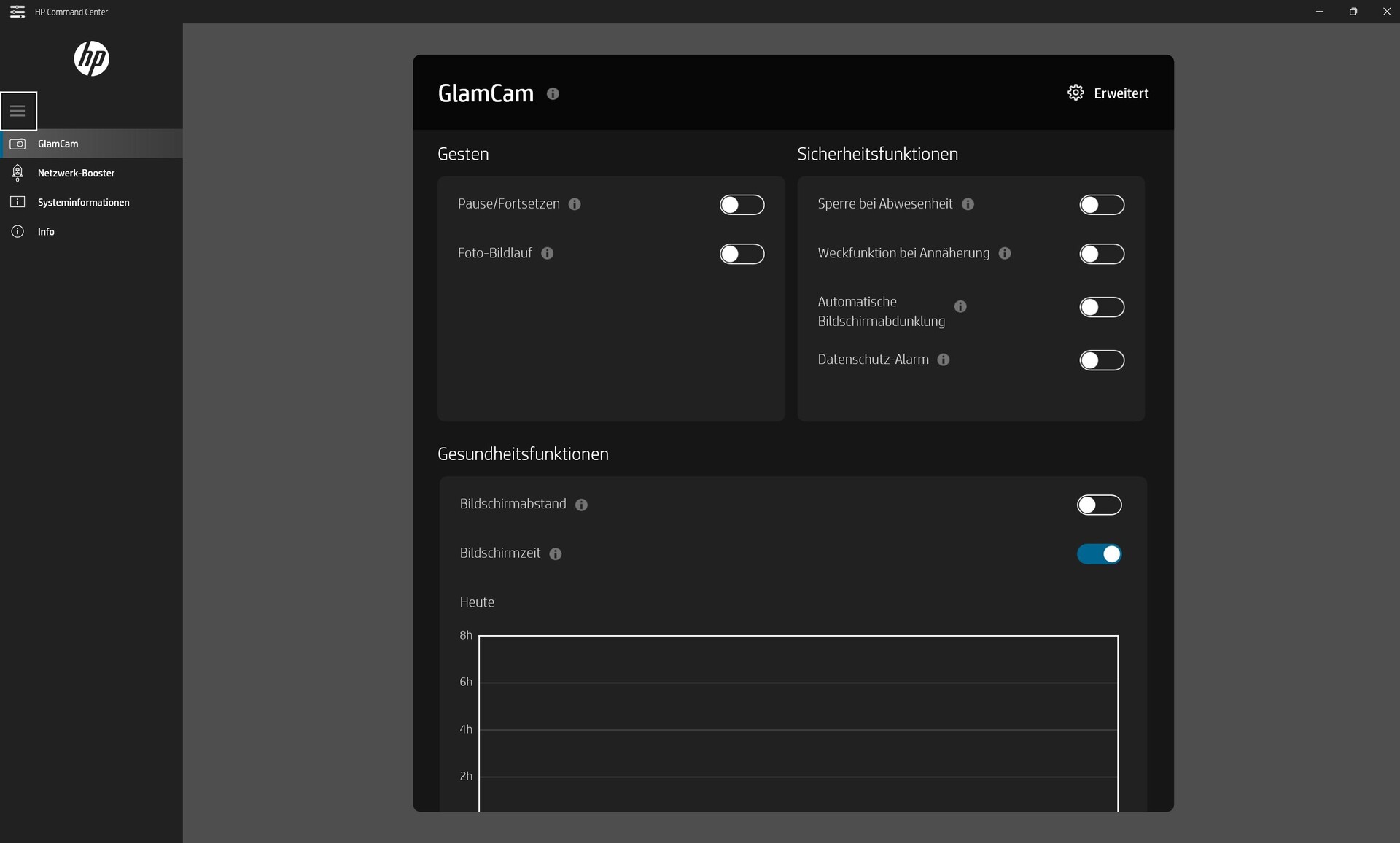This screenshot has height=843, width=1400.
Task: Turn on Foto-Bildlauf toggle
Action: pos(742,254)
